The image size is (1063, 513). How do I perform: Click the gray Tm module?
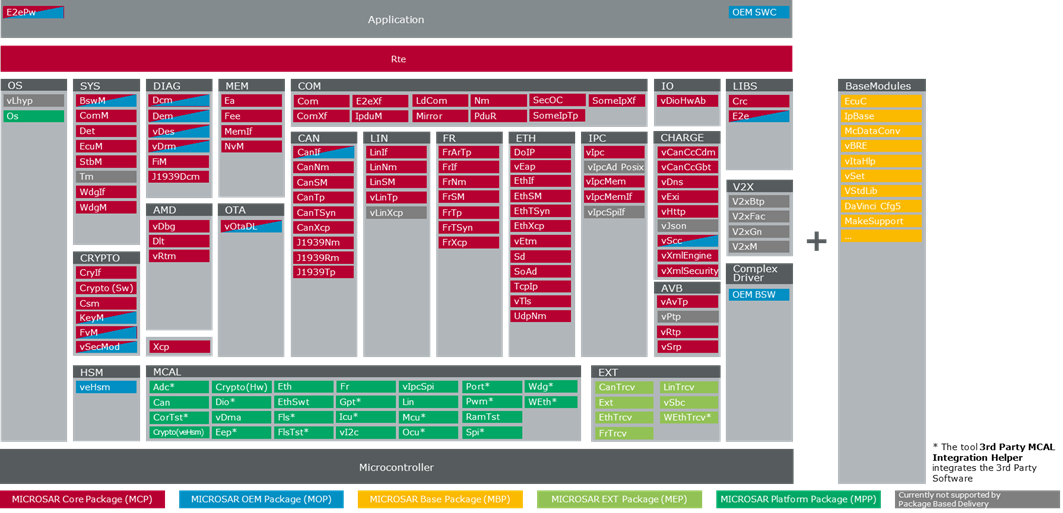(x=107, y=177)
